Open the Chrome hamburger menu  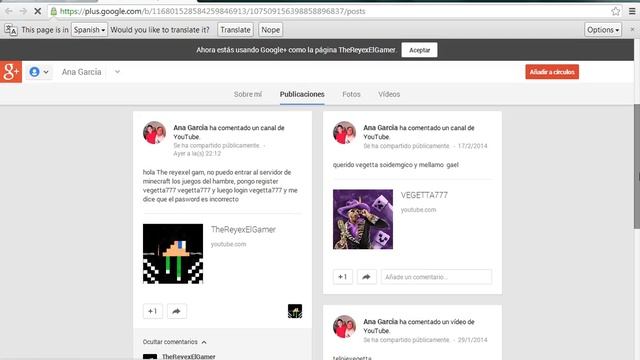coord(632,11)
